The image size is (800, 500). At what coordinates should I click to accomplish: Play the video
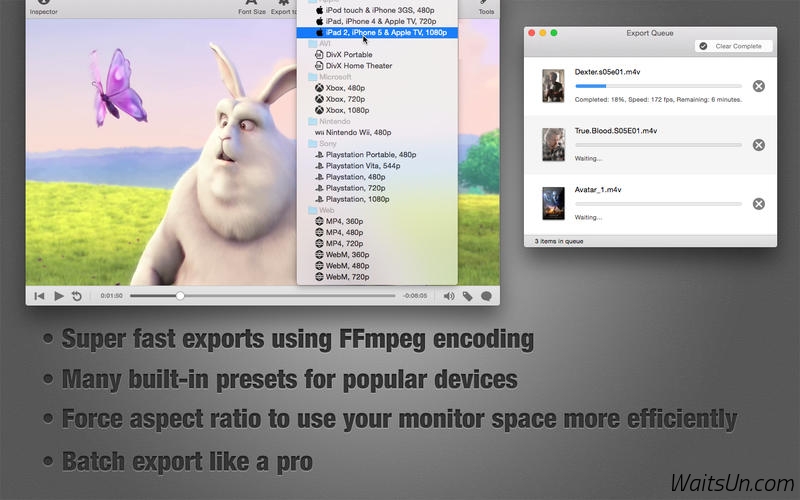pos(59,296)
